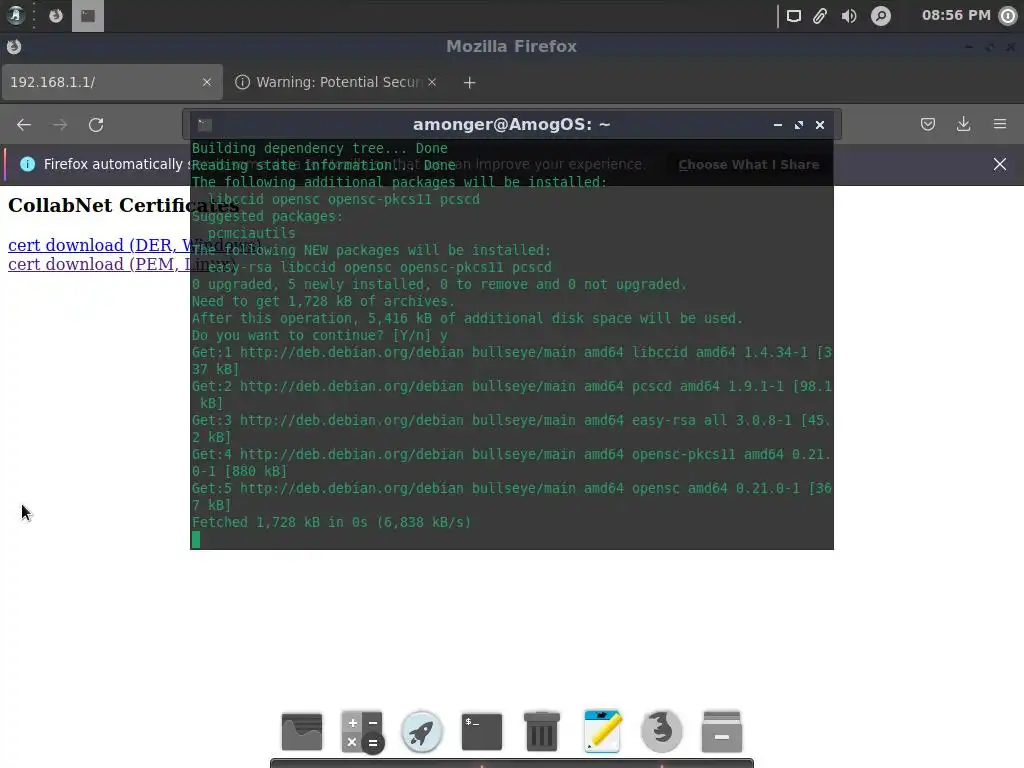The width and height of the screenshot is (1024, 768).
Task: Click the Firefox taskbar item in top panel
Action: [56, 16]
